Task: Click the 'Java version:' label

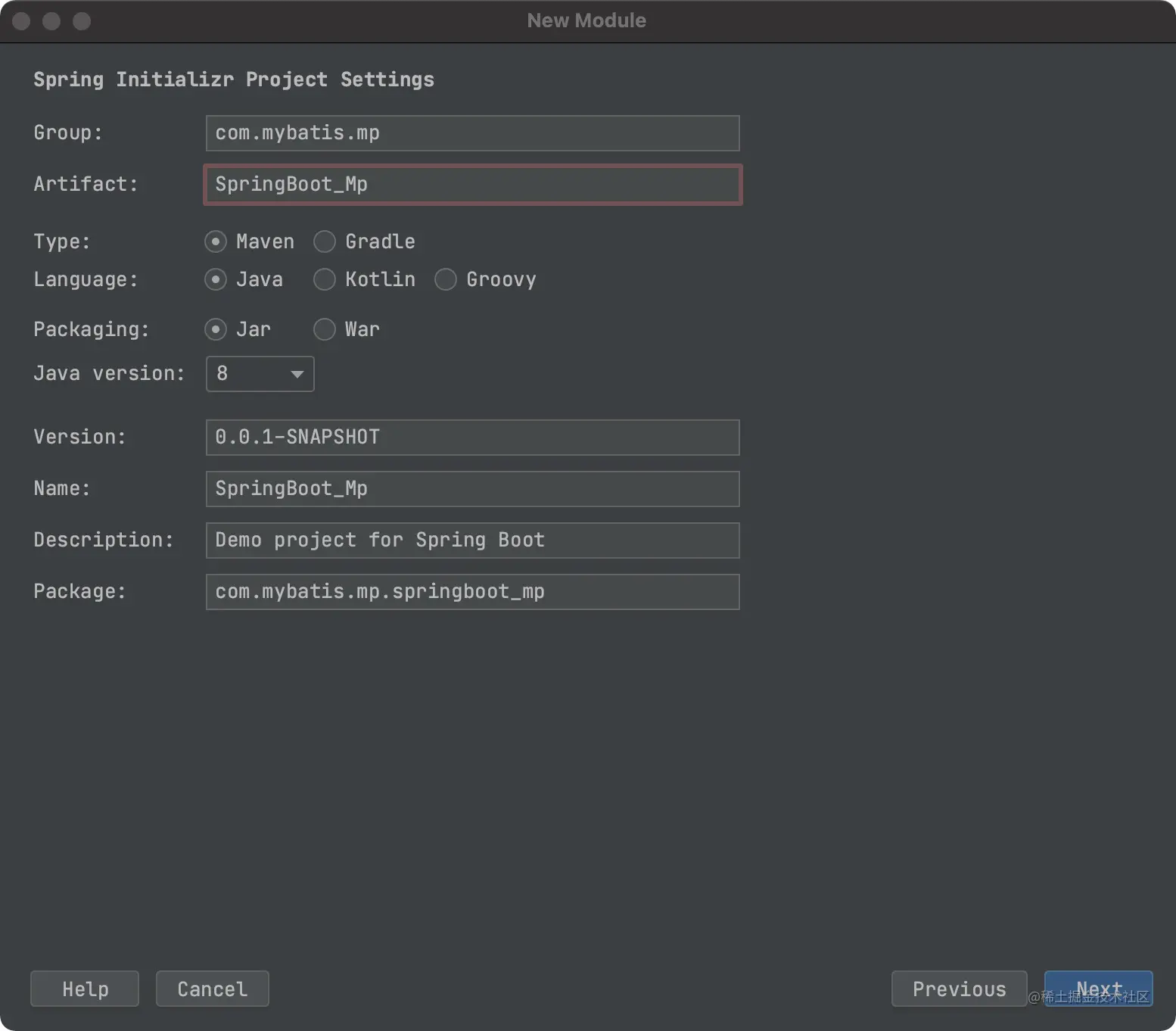Action: tap(109, 373)
